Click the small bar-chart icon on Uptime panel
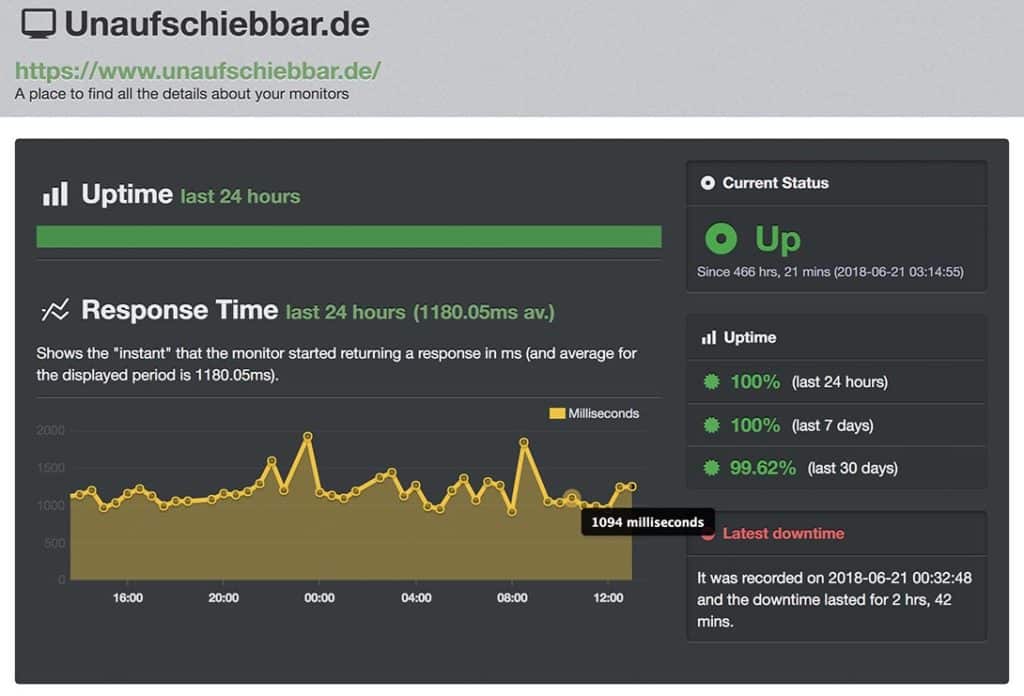The image size is (1024, 696). (710, 337)
